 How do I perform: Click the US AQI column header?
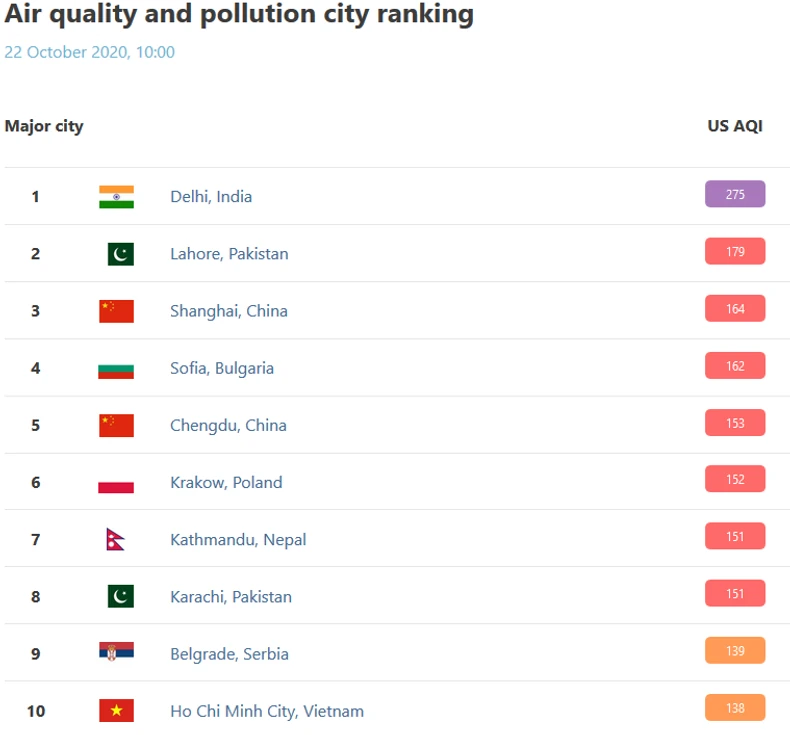735,126
